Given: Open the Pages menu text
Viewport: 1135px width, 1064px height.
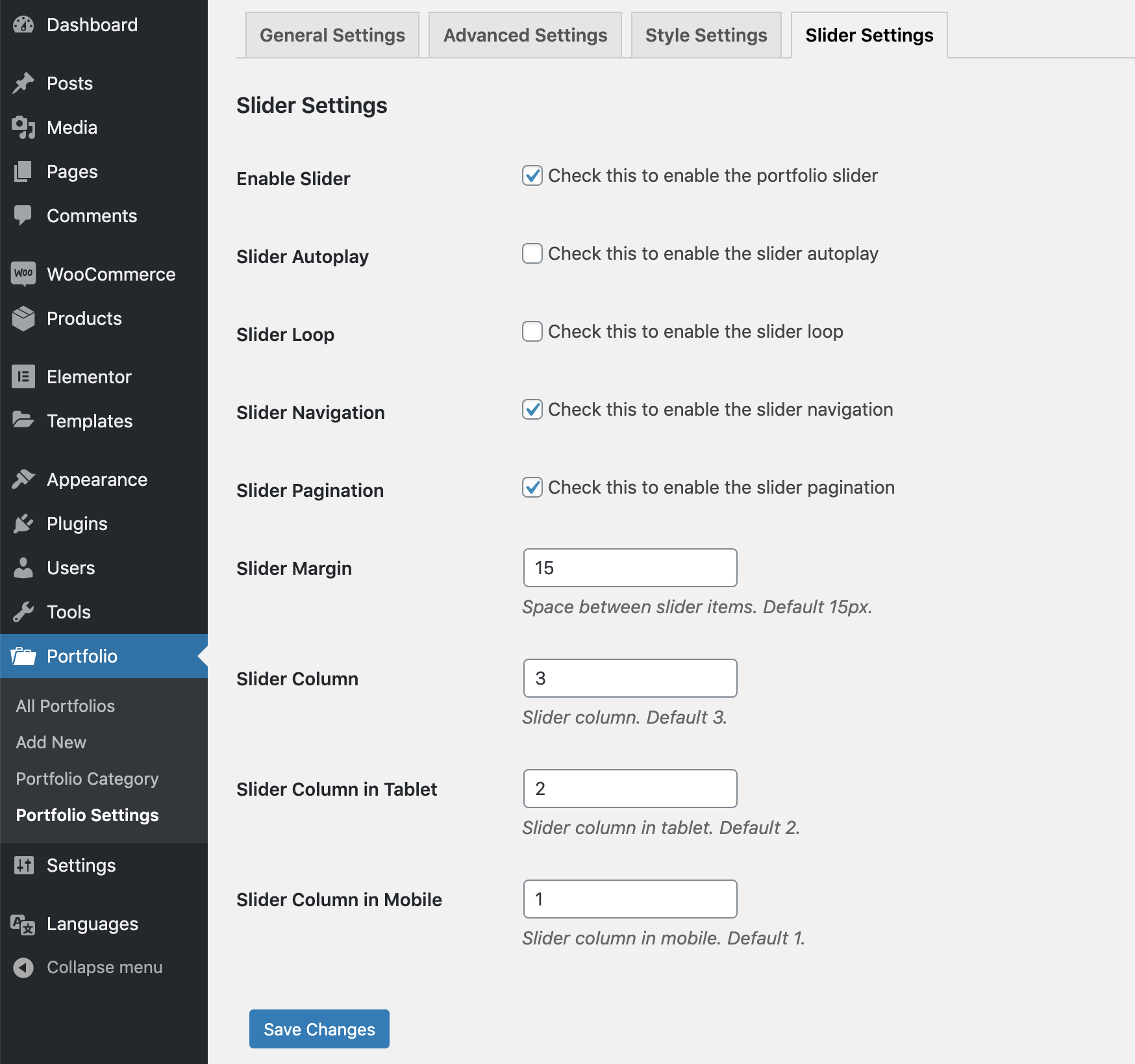Looking at the screenshot, I should point(72,171).
